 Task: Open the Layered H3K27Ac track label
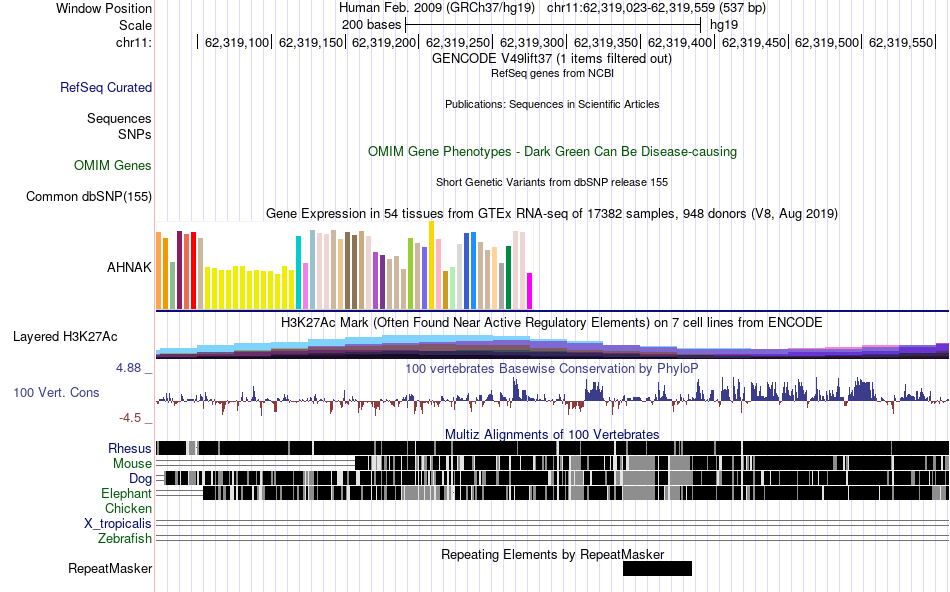[65, 336]
